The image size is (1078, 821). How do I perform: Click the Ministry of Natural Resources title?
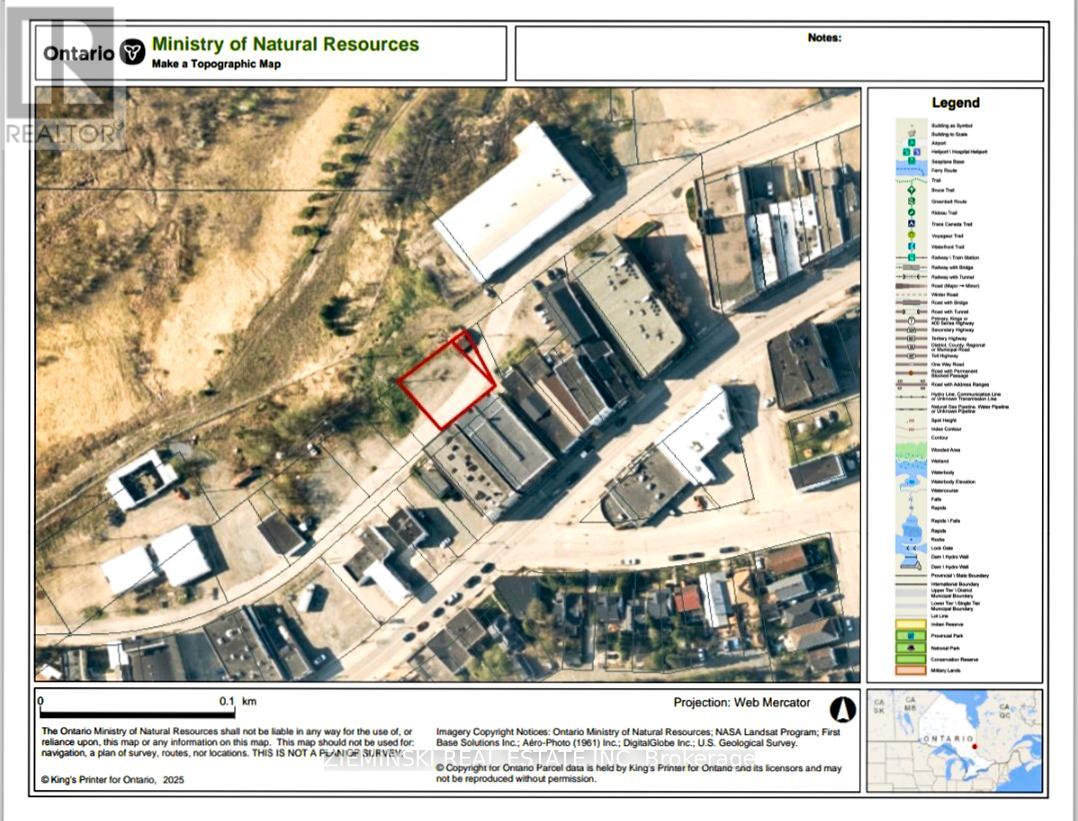285,45
